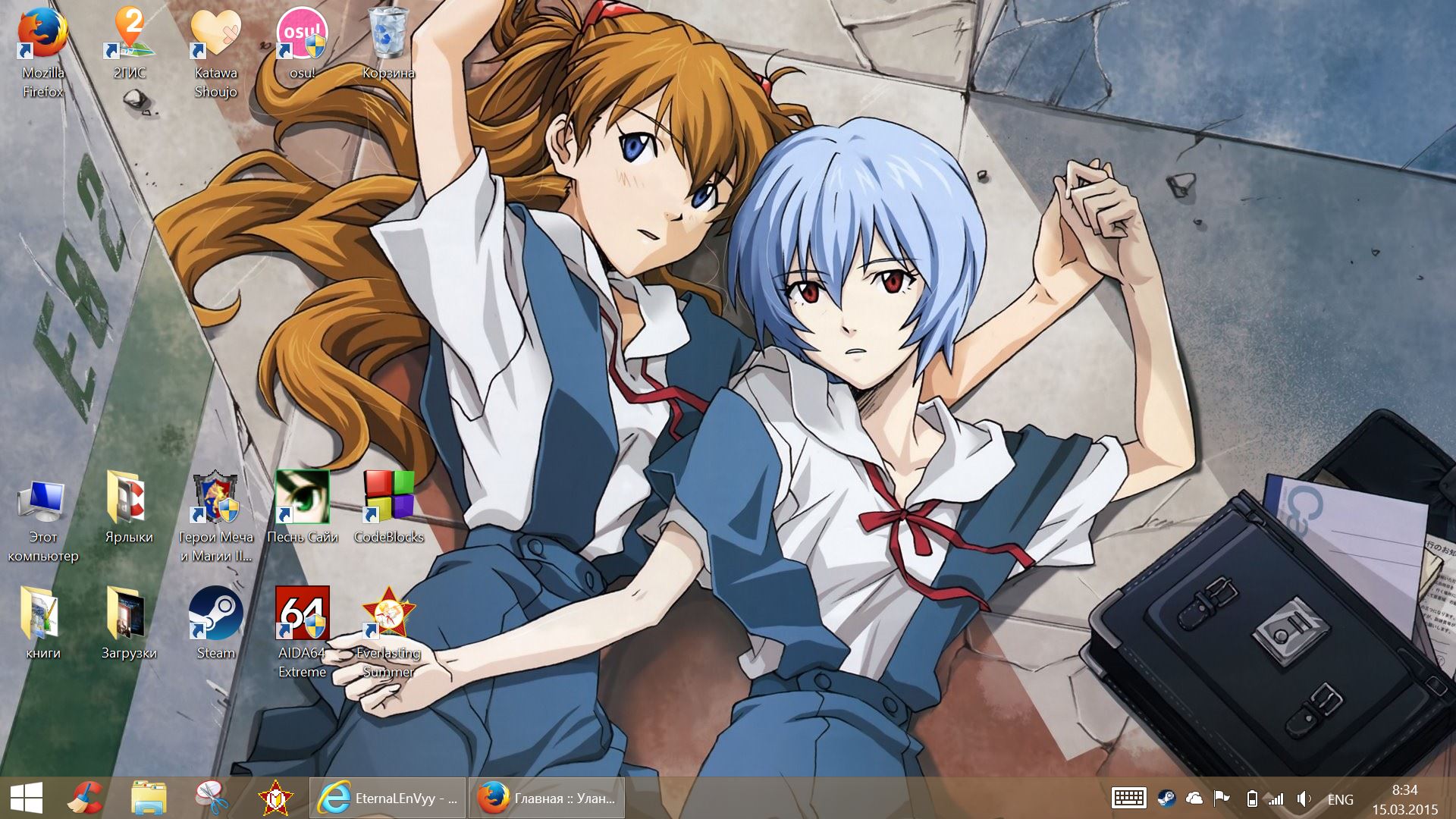Switch to Firefox Главная taskbar window
This screenshot has width=1456, height=819.
pos(547,798)
